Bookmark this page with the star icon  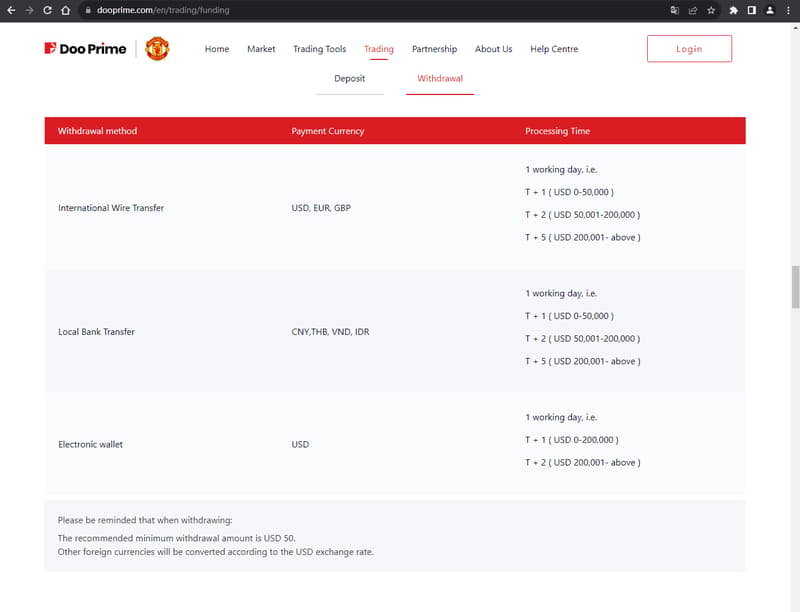click(x=711, y=10)
